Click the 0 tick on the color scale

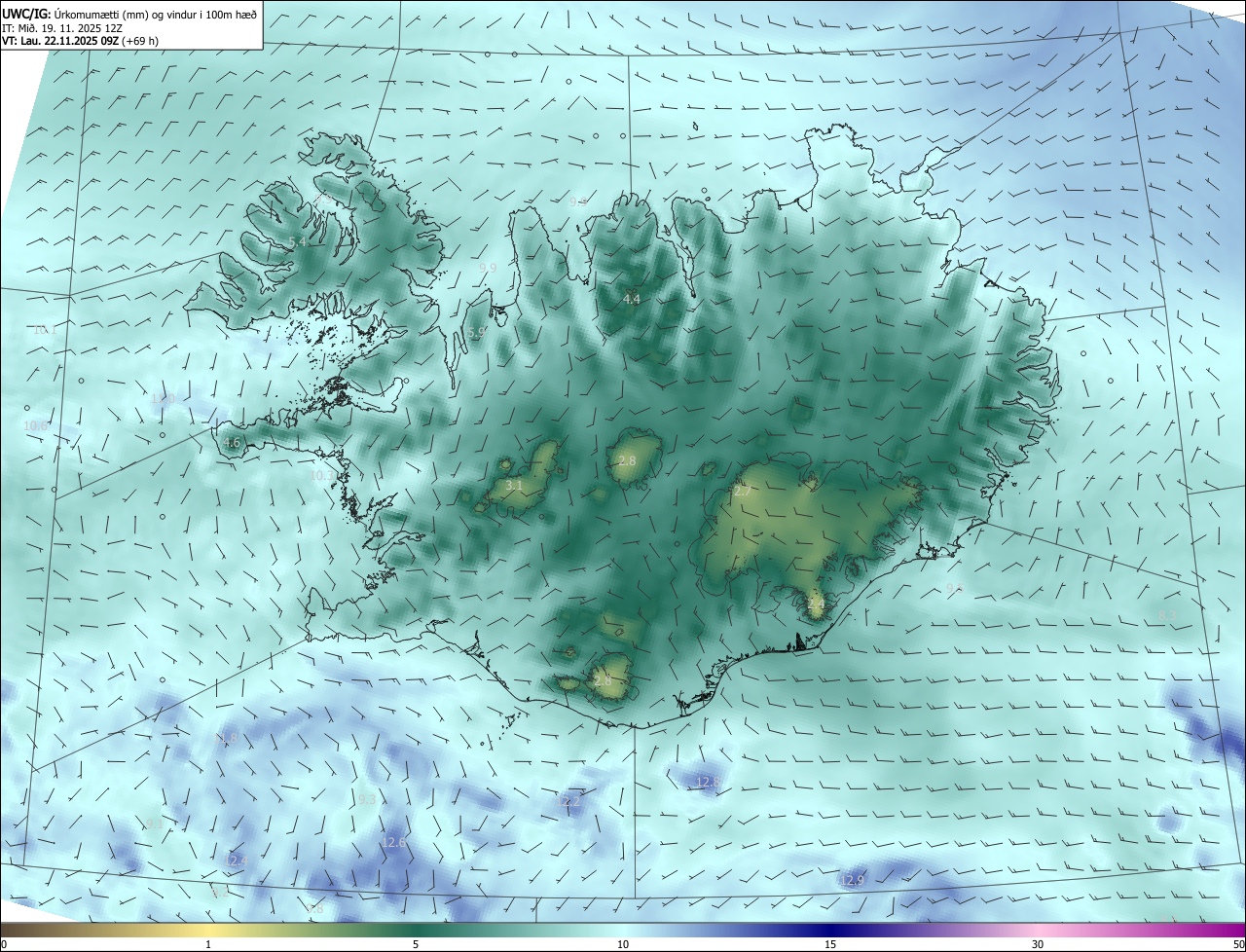[4, 944]
